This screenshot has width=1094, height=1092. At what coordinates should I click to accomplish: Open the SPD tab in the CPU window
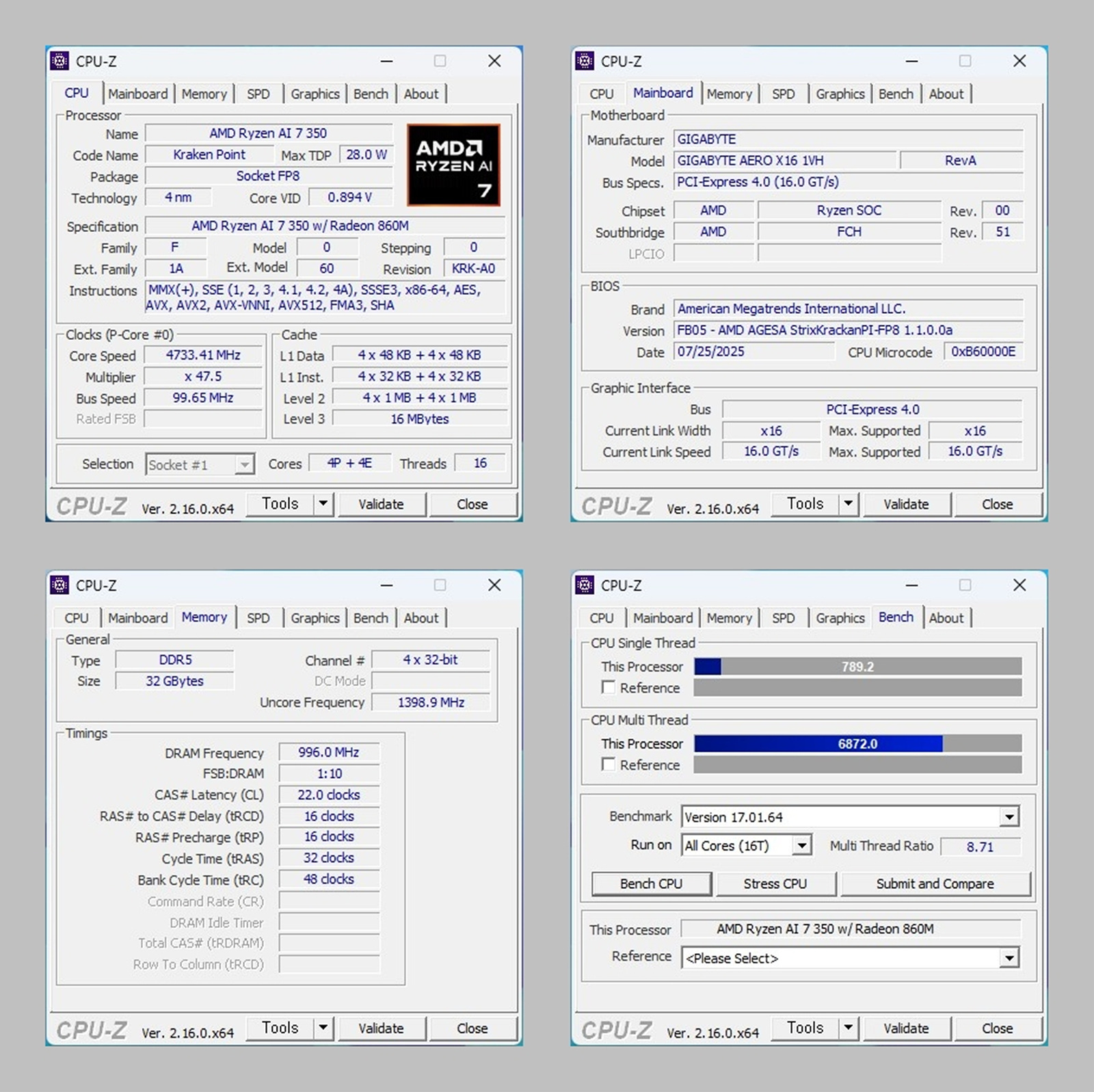(258, 94)
